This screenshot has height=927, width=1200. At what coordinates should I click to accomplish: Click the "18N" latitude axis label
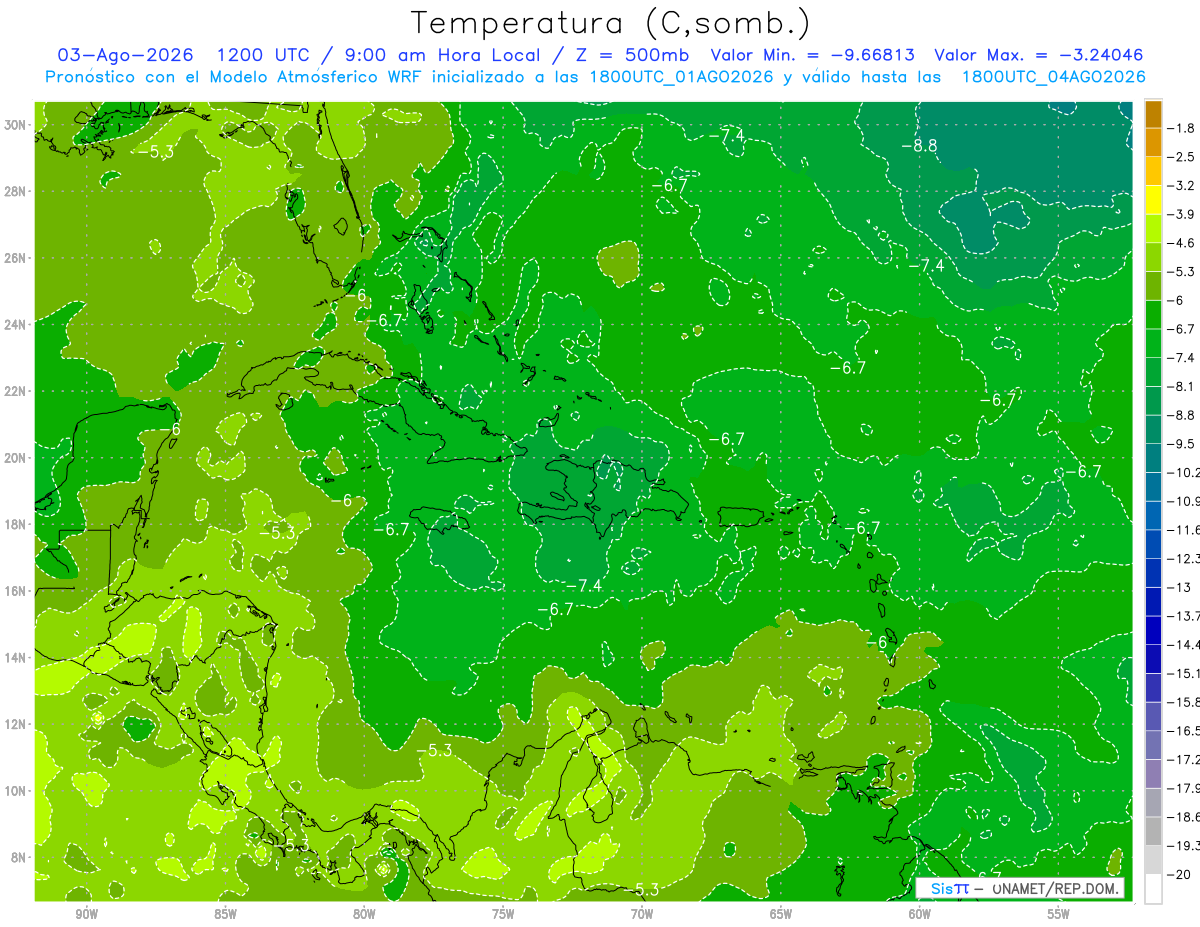pyautogui.click(x=14, y=524)
